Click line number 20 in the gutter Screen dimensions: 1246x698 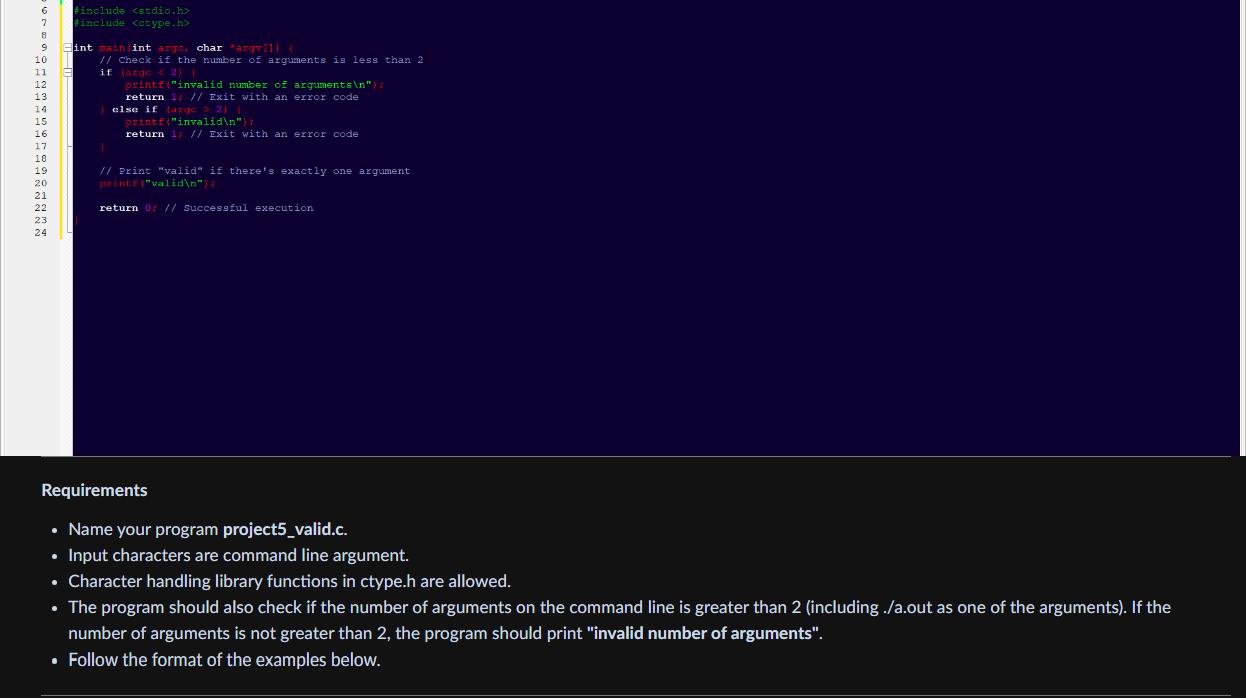[x=41, y=182]
